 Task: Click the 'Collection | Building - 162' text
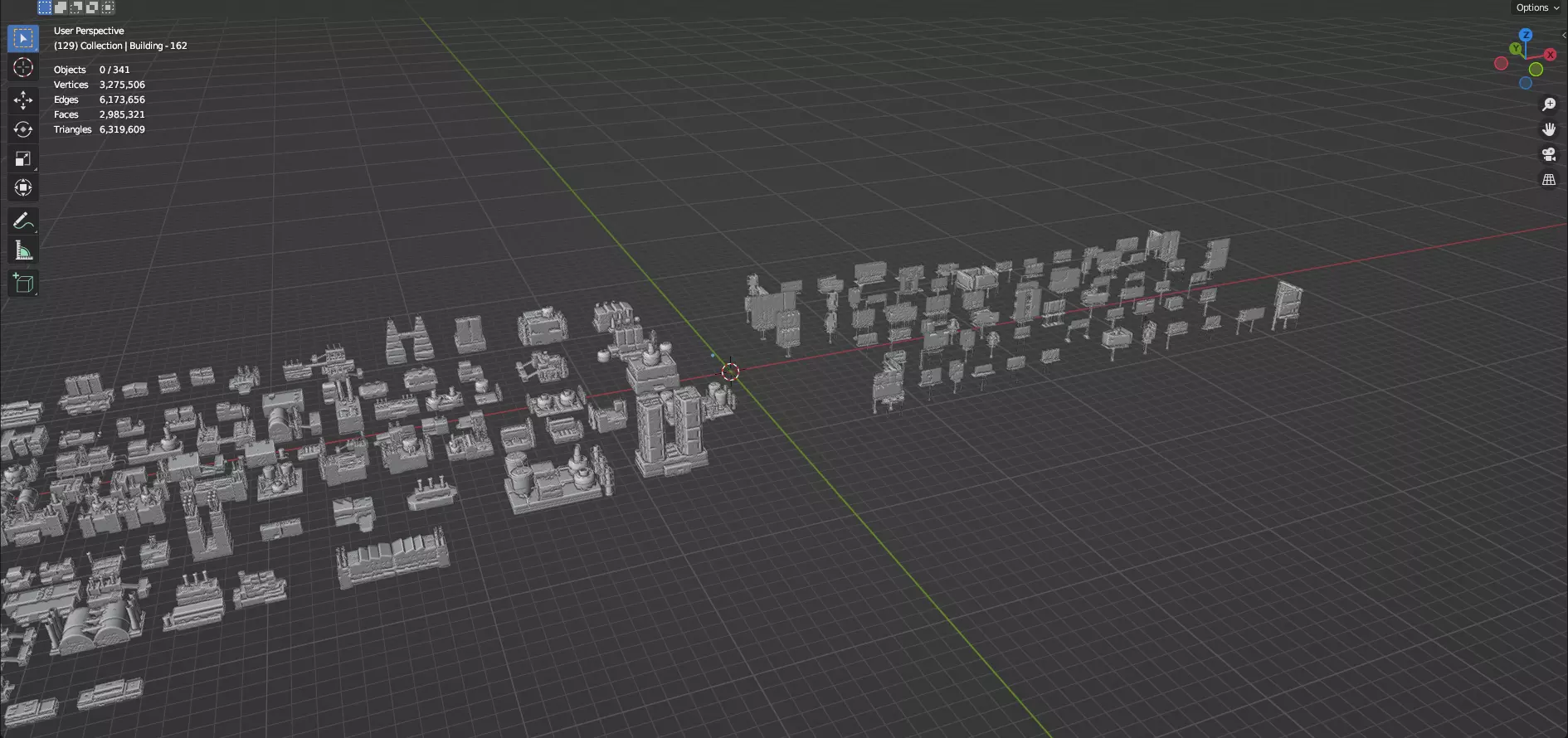point(134,46)
